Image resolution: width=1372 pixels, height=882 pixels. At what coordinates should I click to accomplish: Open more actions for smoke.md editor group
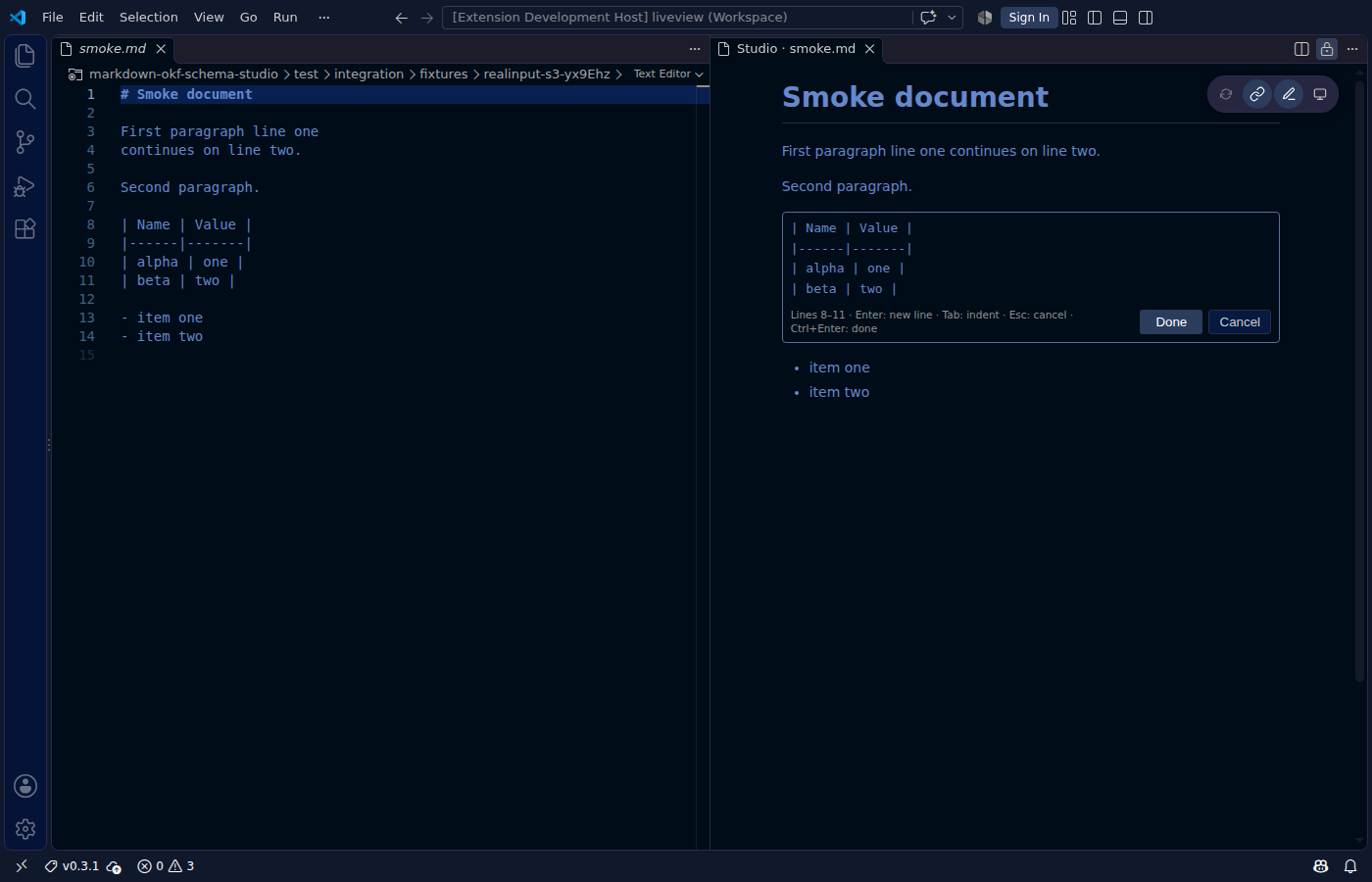(695, 49)
